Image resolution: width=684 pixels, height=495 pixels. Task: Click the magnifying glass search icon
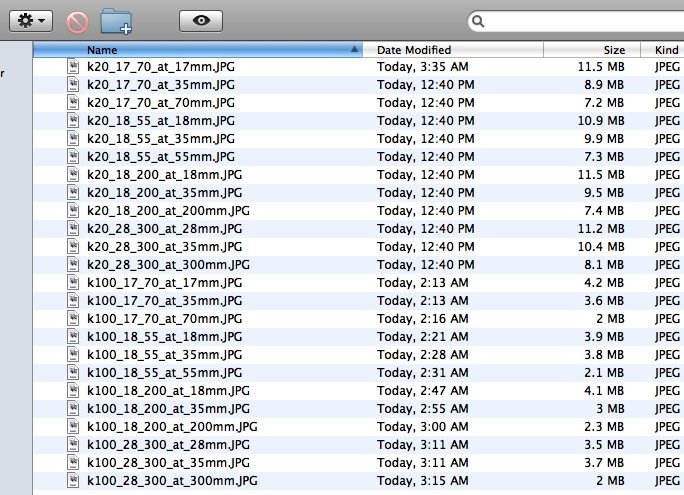click(481, 21)
